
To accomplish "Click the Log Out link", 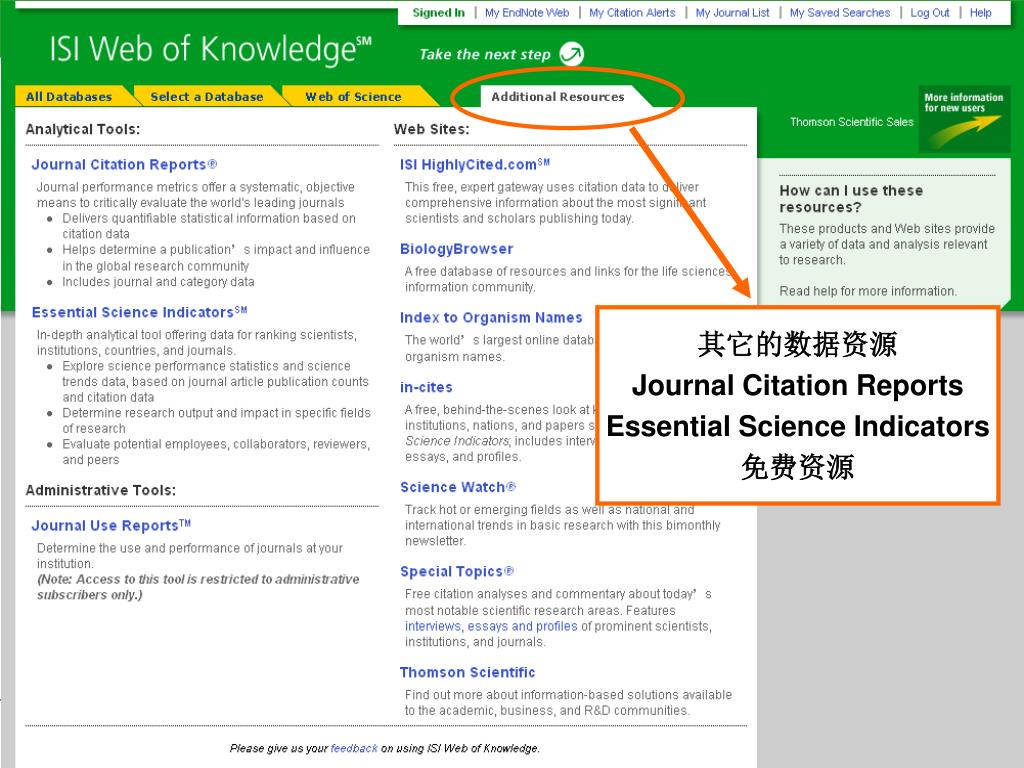I will click(x=930, y=12).
